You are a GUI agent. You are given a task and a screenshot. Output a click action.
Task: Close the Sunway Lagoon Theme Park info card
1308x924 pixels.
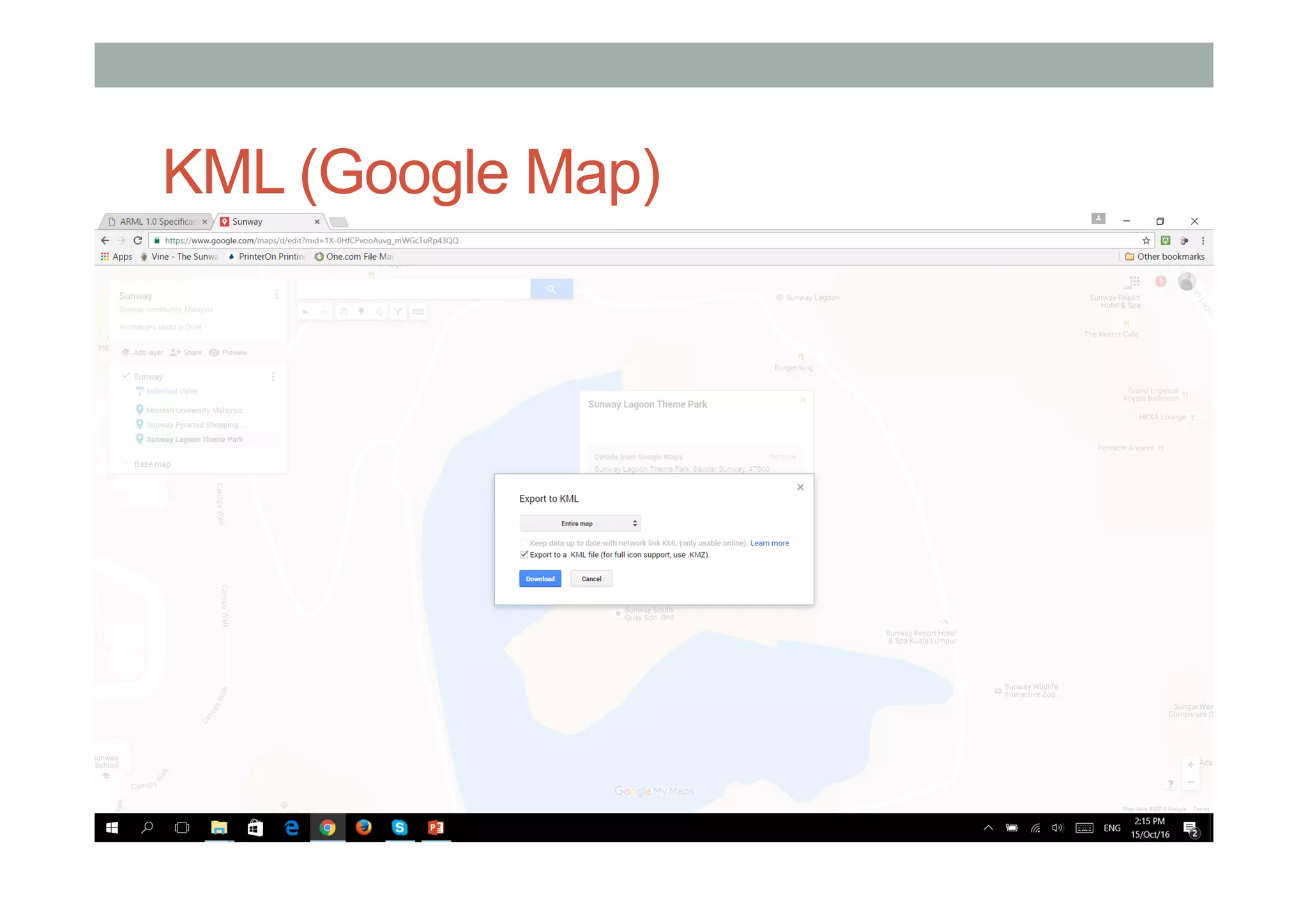803,400
